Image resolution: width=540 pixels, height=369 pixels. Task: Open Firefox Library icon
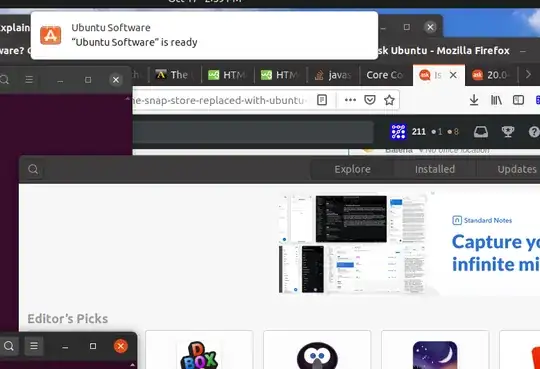(x=496, y=100)
